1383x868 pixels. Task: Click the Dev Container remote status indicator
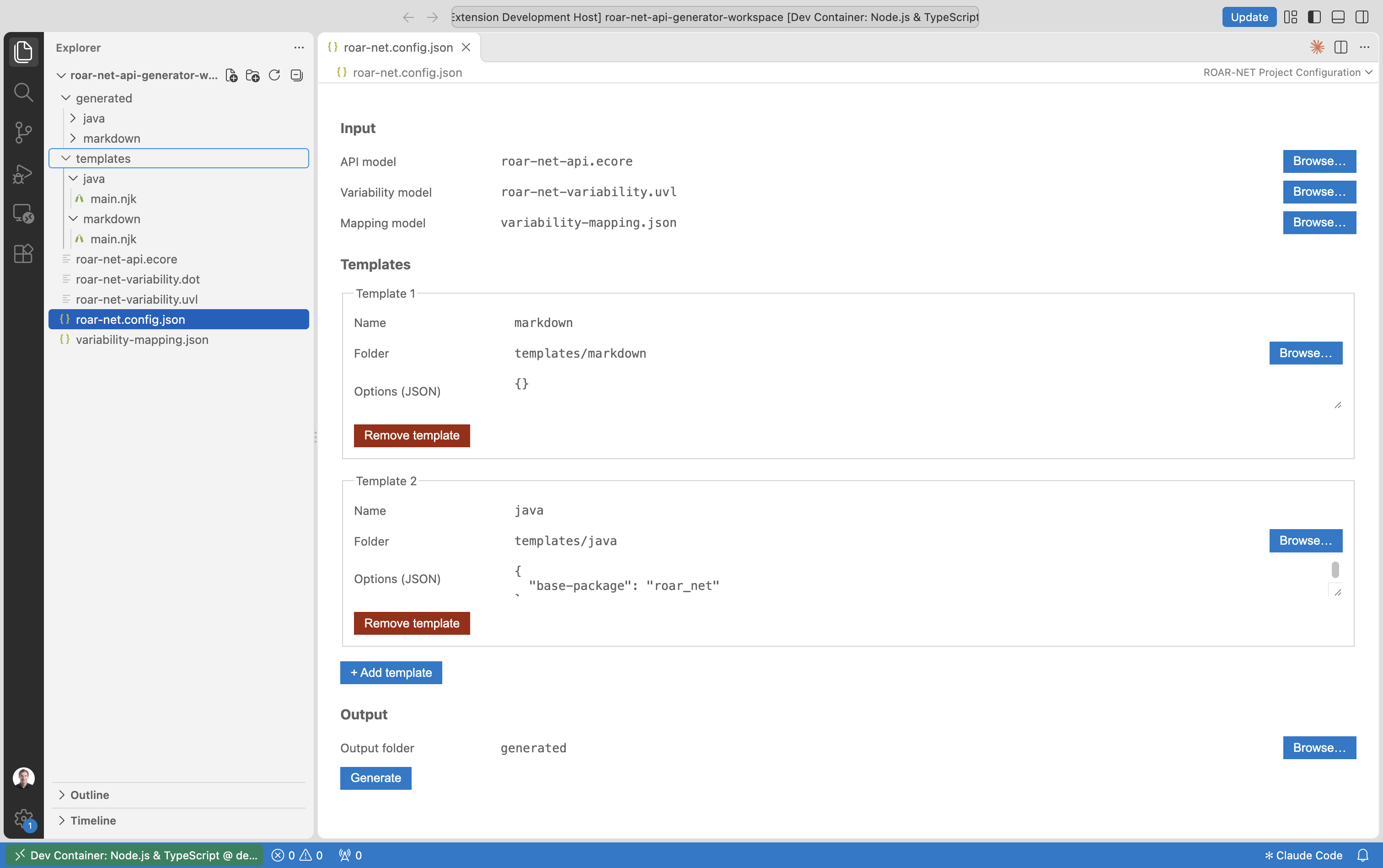[135, 855]
